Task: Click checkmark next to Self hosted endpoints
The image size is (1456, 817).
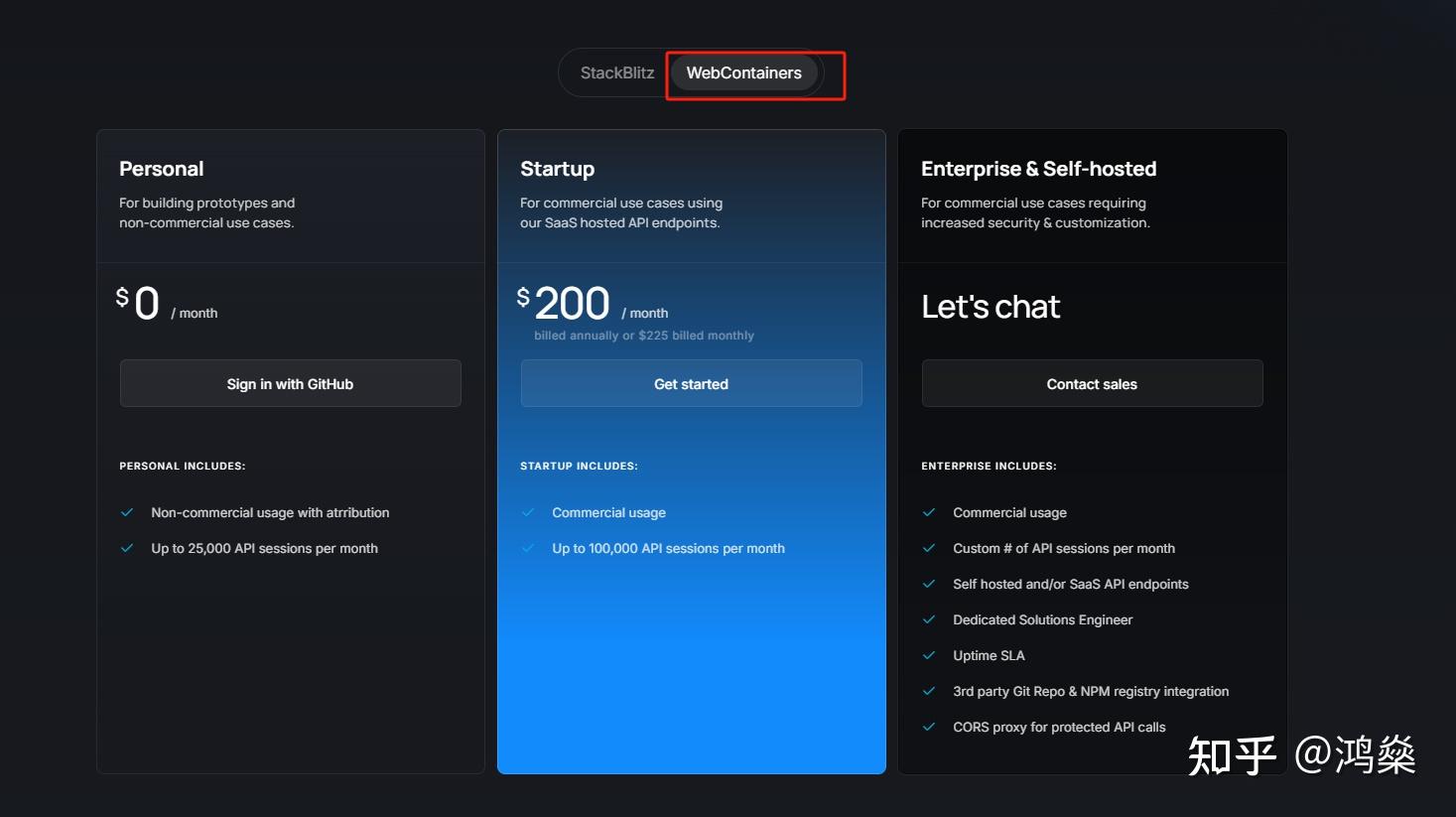Action: point(929,585)
